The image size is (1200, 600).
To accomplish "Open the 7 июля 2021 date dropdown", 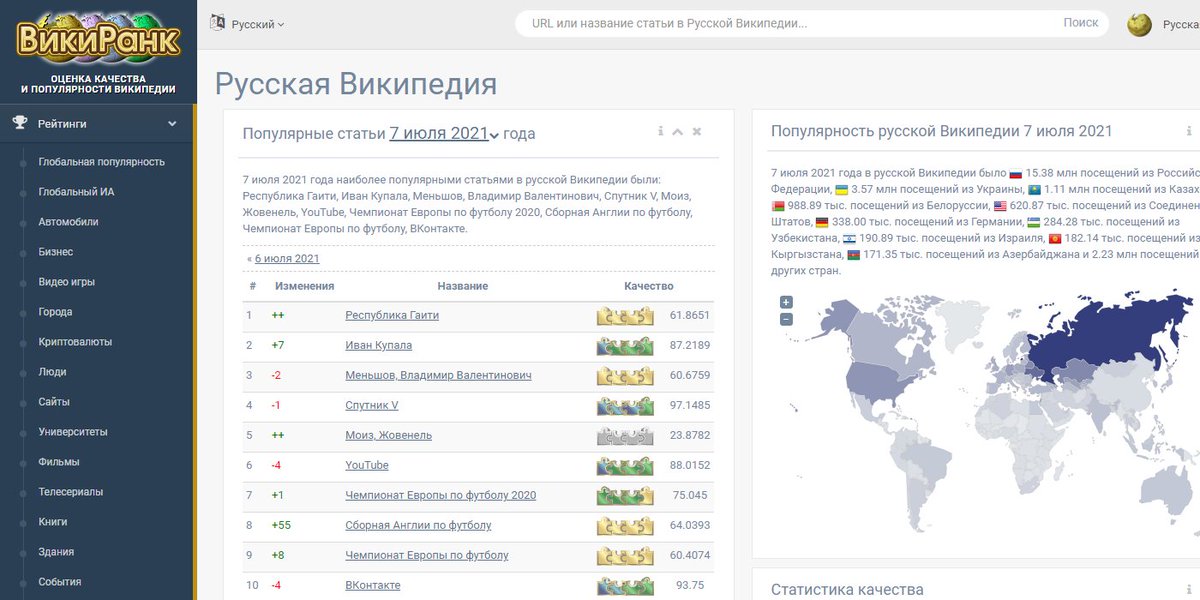I will pyautogui.click(x=444, y=133).
